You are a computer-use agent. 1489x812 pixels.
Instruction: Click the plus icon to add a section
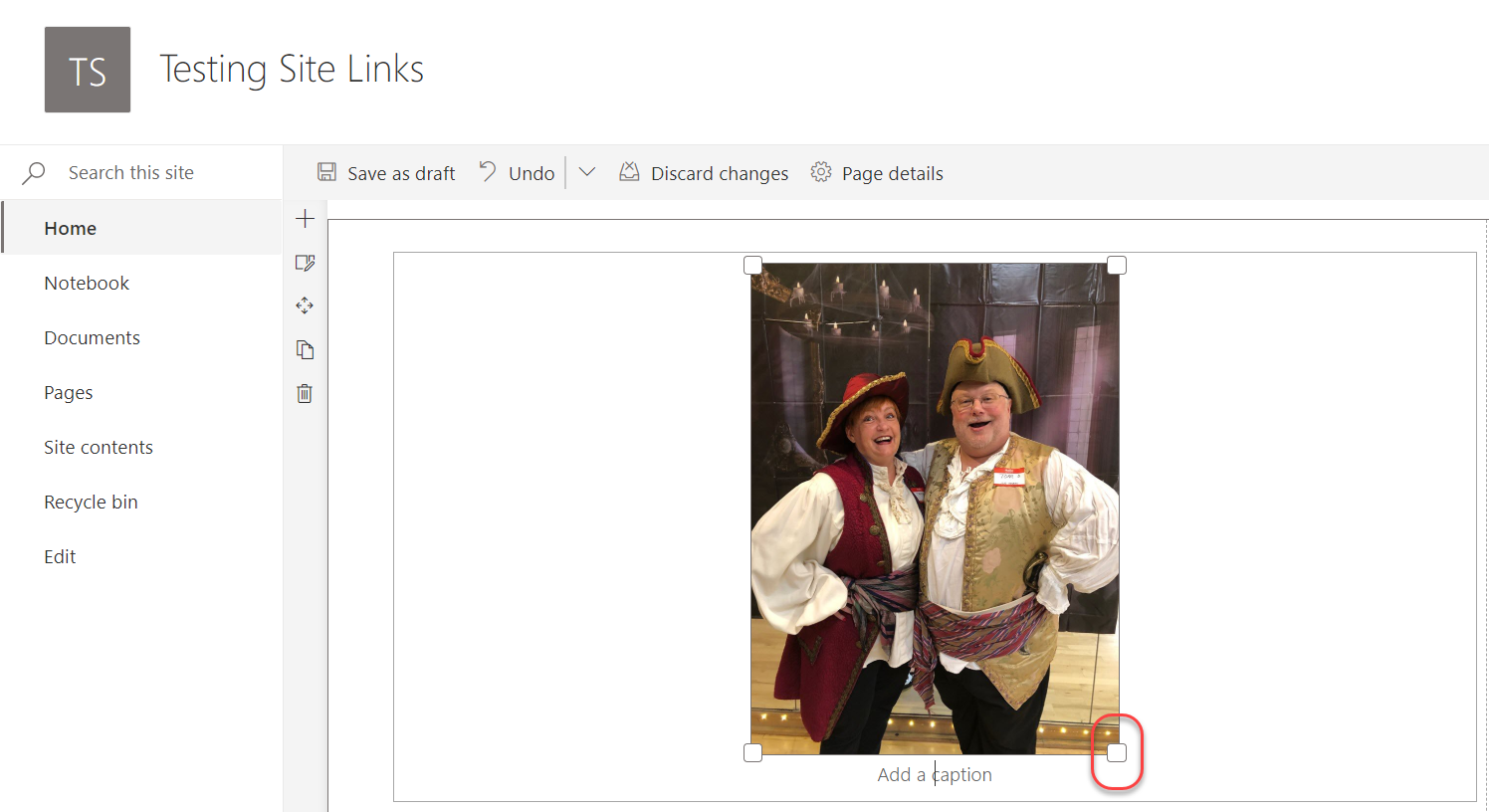coord(305,218)
